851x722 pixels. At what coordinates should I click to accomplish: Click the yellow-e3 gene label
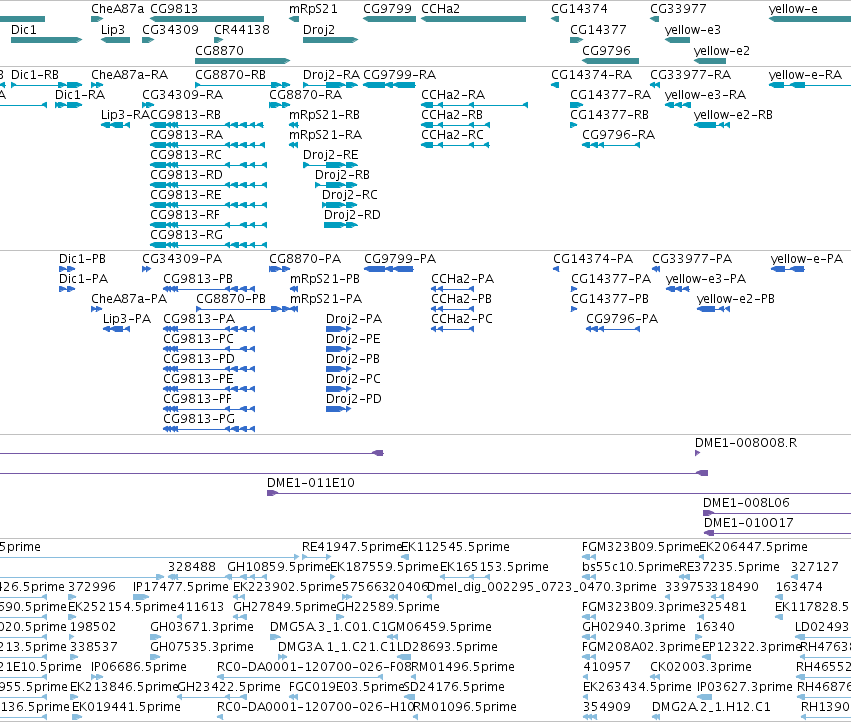(693, 29)
